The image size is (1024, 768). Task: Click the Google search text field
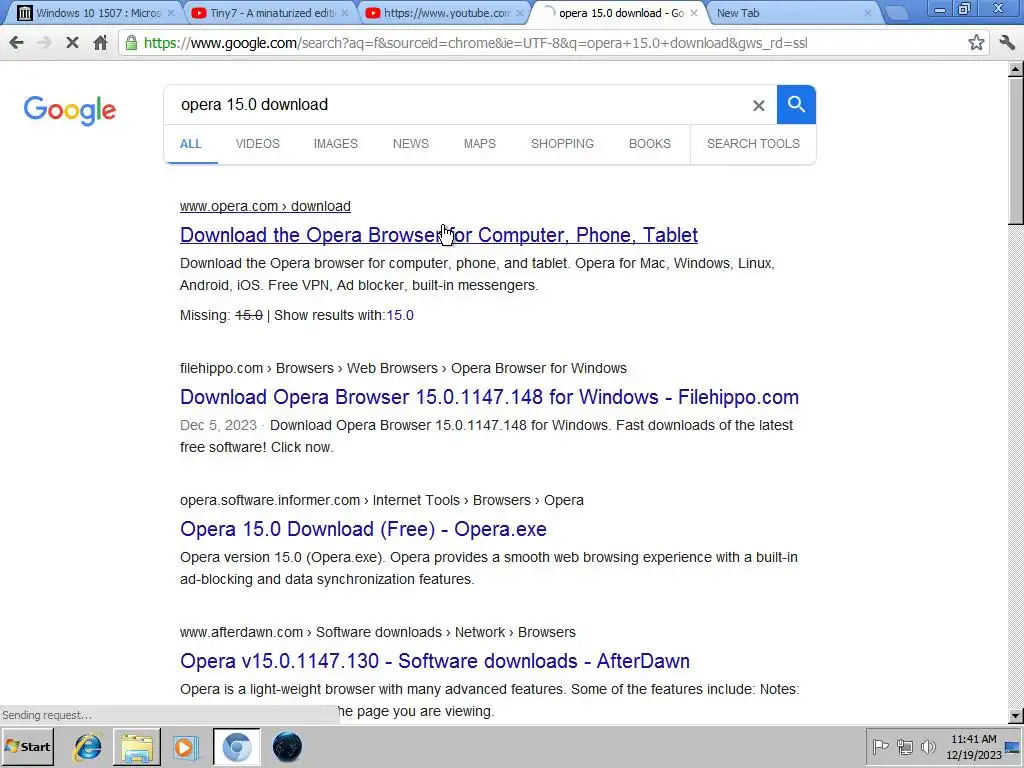tap(457, 104)
